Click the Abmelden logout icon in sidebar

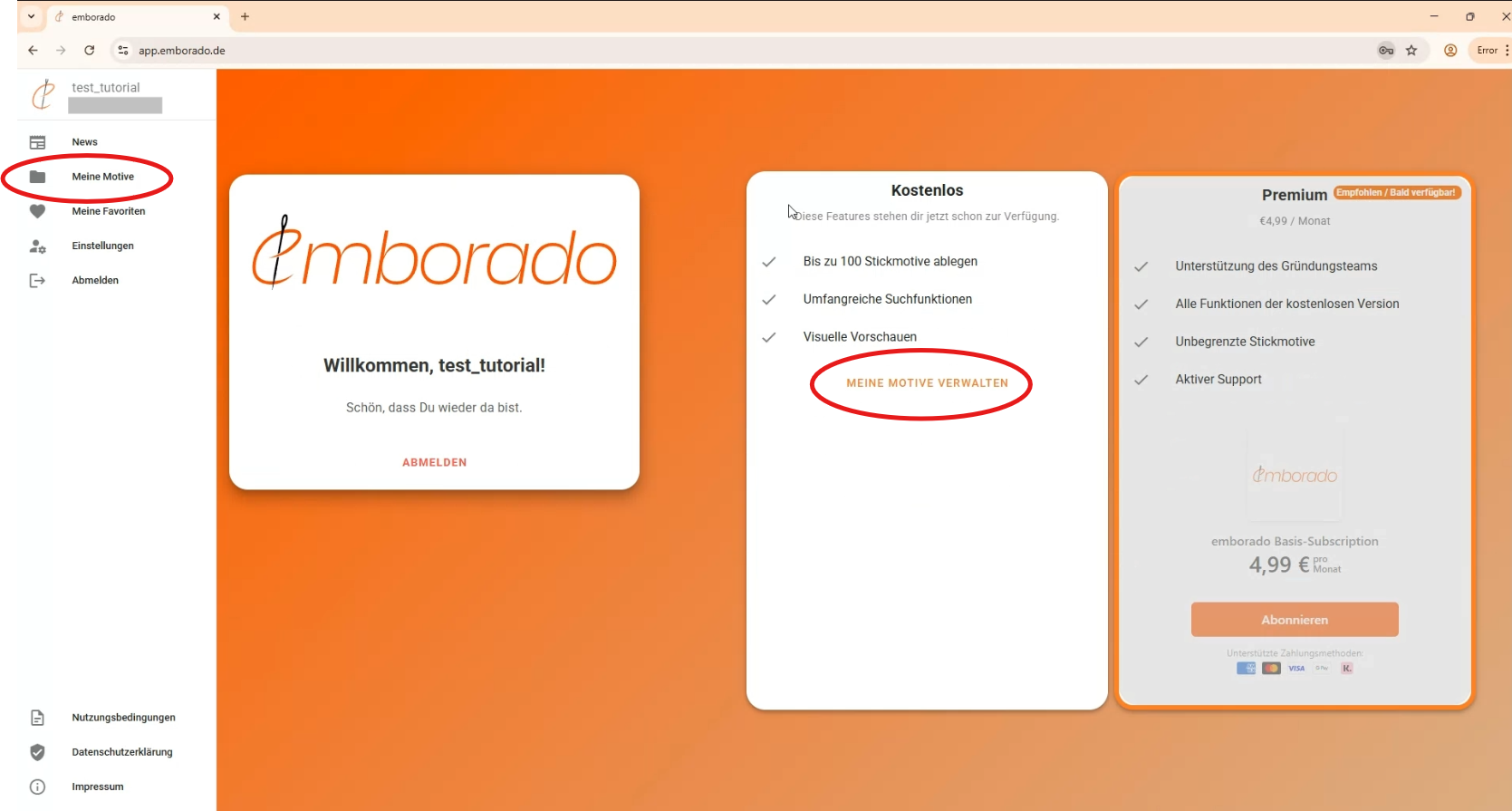tap(37, 281)
